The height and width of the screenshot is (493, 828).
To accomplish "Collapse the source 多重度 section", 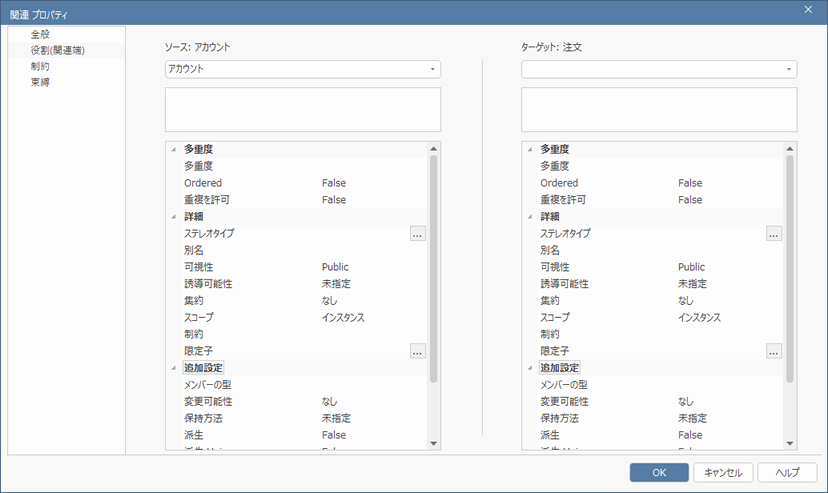I will click(x=173, y=149).
